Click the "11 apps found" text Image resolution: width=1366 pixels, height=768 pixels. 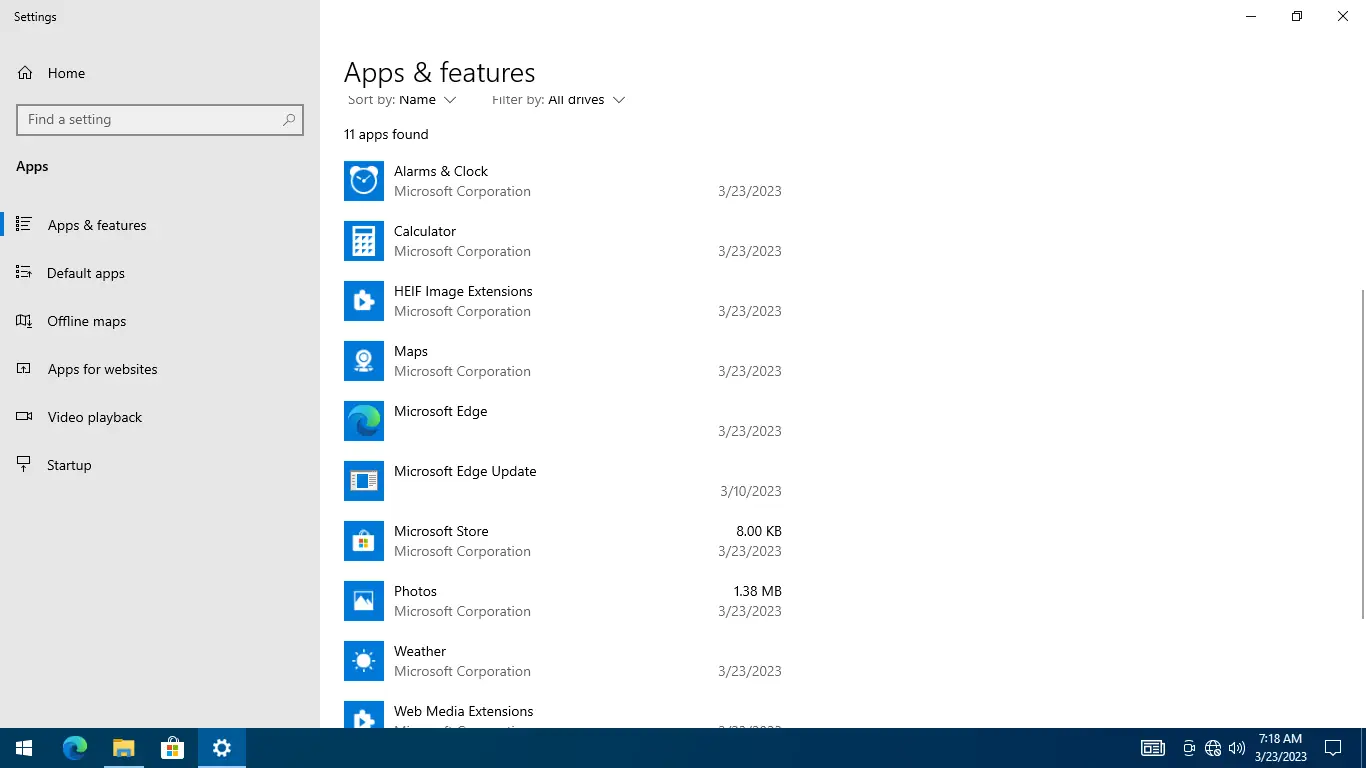point(386,134)
